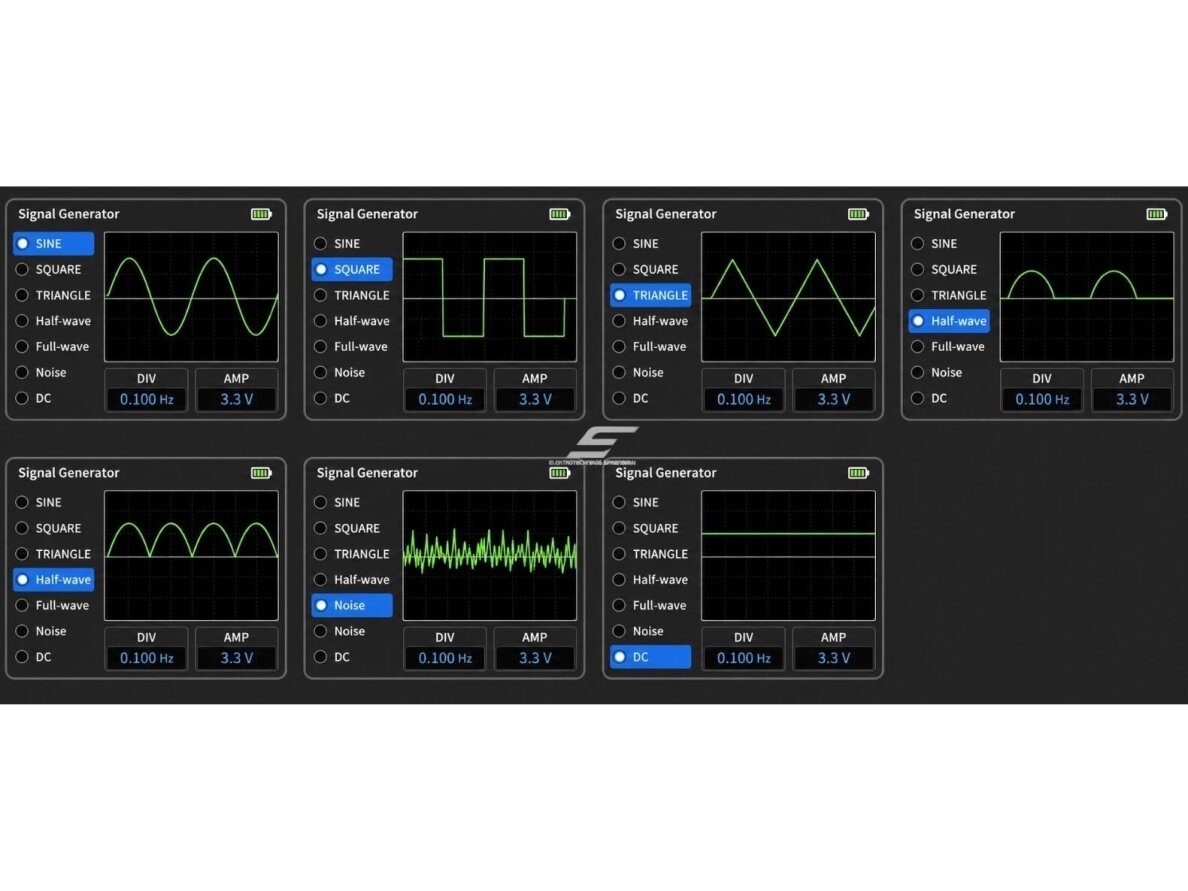This screenshot has height=891, width=1188.
Task: Click the AMP voltage field in the DC flat-line panel
Action: click(833, 658)
